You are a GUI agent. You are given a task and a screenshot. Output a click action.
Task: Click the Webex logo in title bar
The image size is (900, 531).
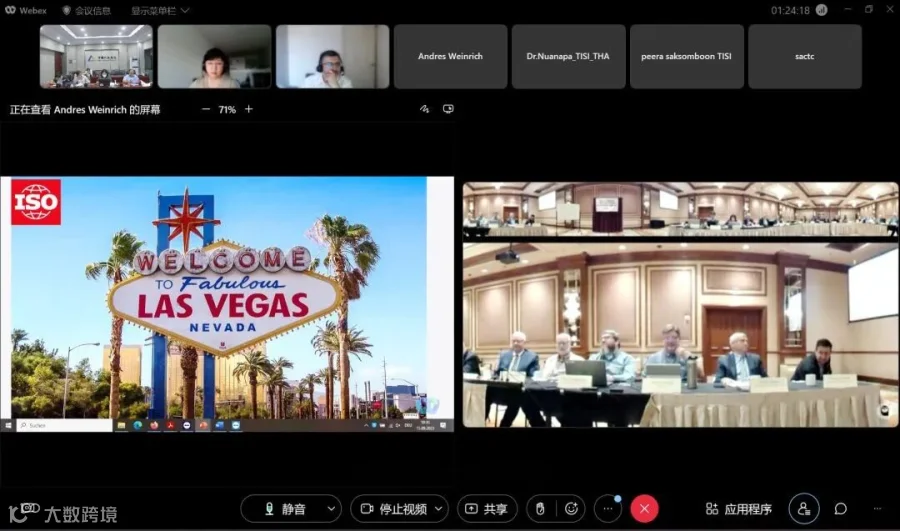(x=26, y=10)
